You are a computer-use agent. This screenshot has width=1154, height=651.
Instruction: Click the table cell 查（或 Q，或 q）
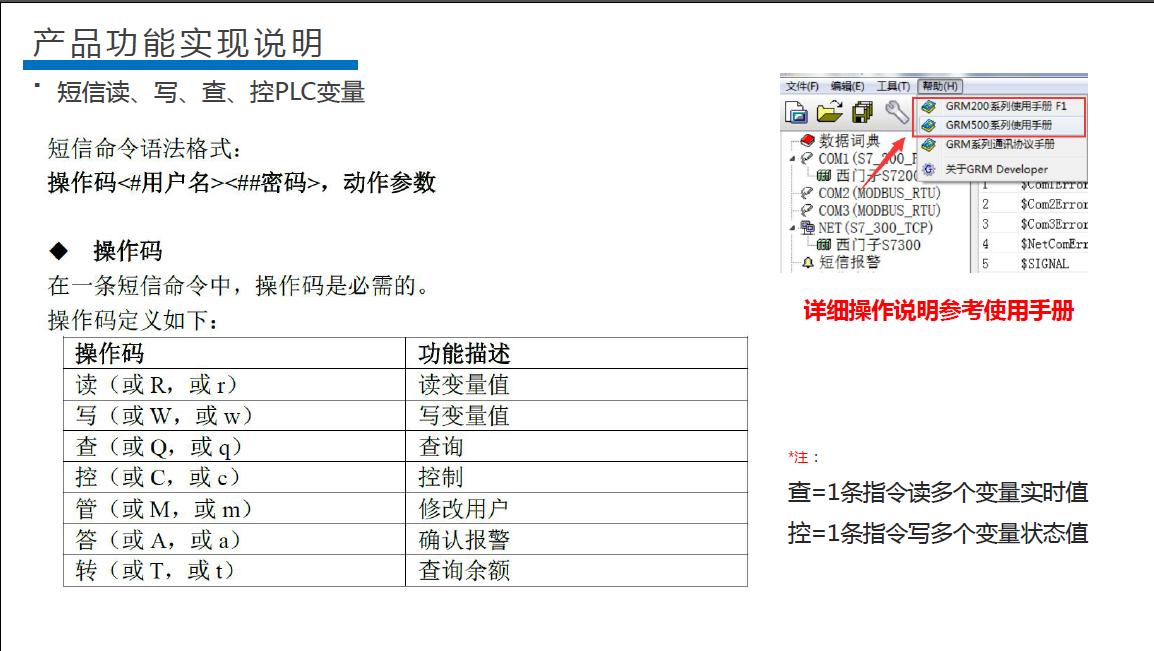tap(234, 447)
